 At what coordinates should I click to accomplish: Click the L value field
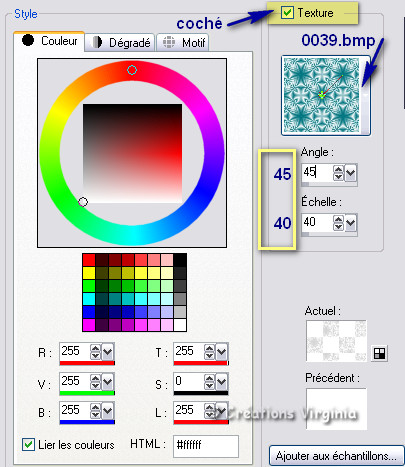(188, 410)
